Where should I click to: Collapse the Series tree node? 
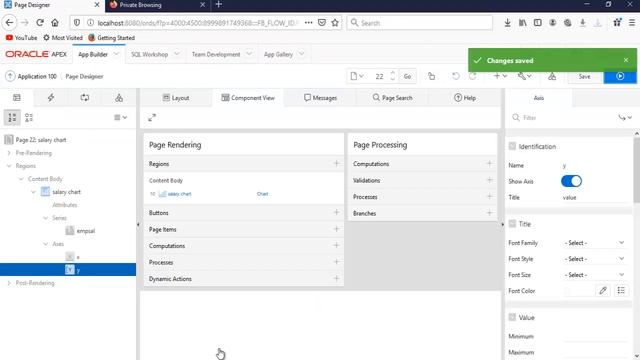(x=46, y=218)
